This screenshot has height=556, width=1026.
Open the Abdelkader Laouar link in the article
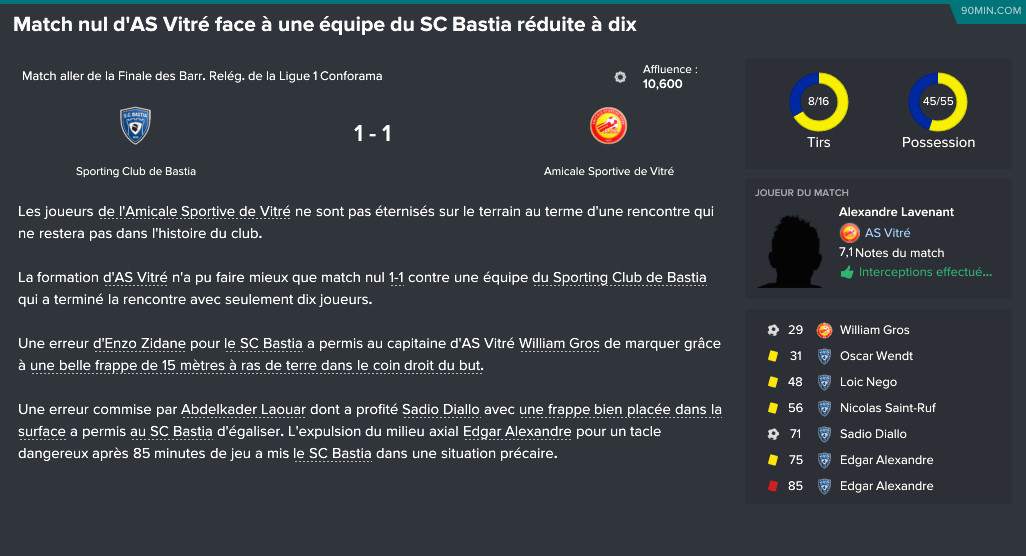[243, 409]
